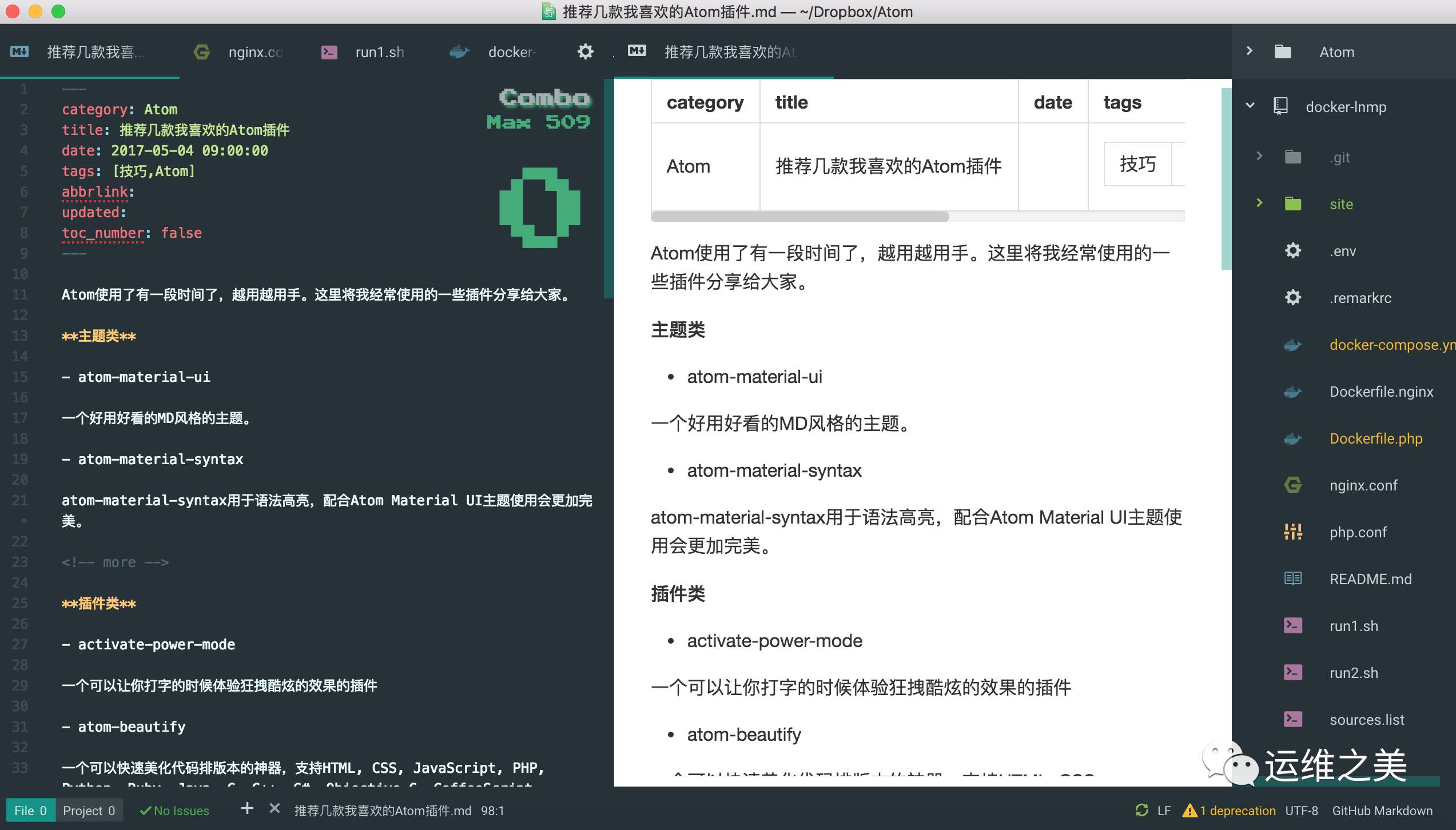
Task: Click terminal icon beside sources.list
Action: click(x=1293, y=719)
